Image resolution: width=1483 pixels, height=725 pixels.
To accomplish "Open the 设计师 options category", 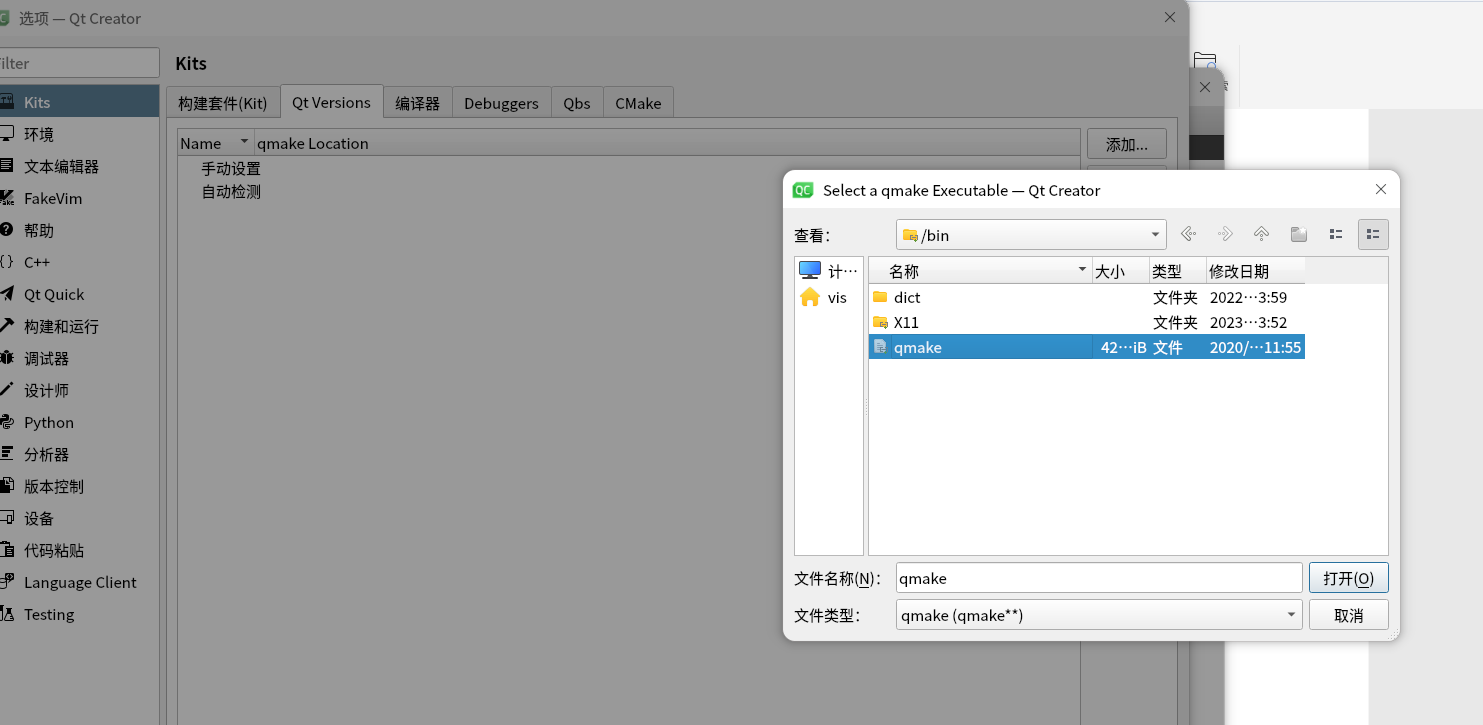I will click(79, 390).
